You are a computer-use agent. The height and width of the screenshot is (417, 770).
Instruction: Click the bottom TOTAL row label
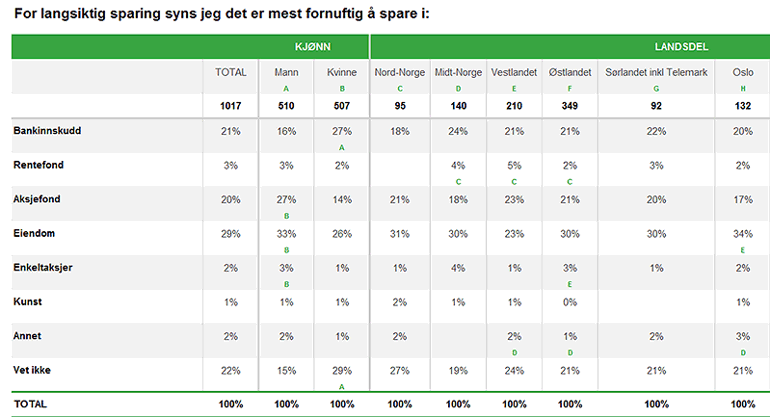(29, 404)
